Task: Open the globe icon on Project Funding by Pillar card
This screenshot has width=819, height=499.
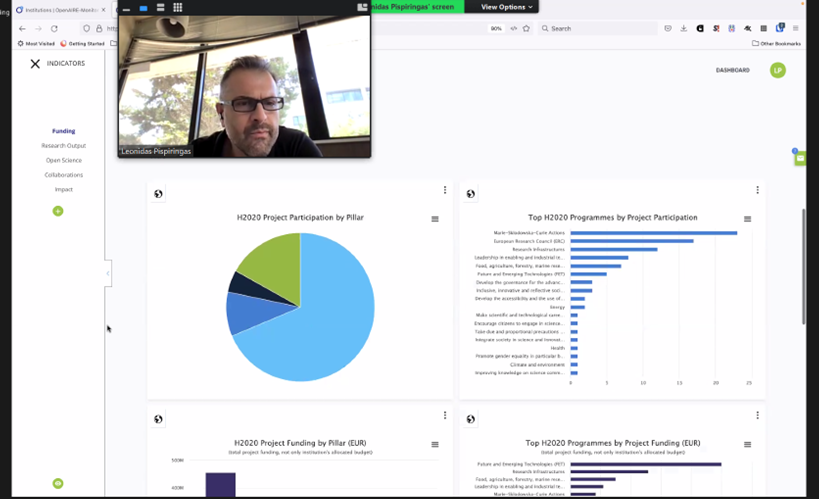Action: 158,419
